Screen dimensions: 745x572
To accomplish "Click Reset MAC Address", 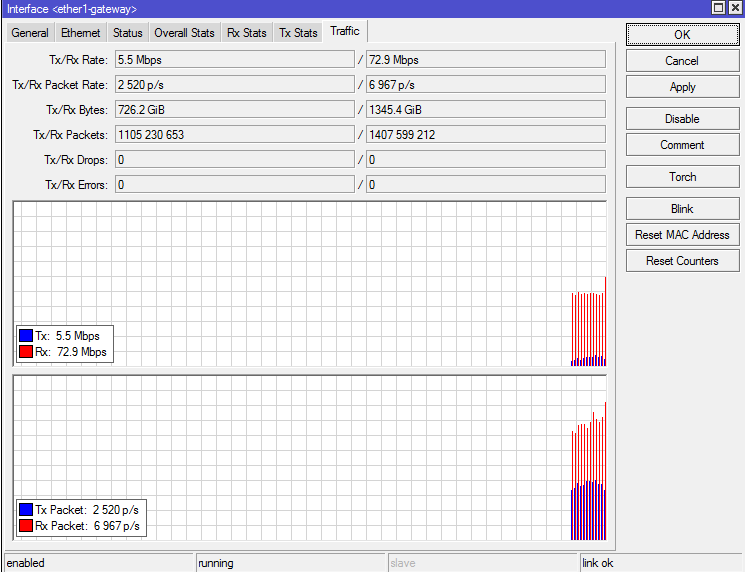I will point(682,235).
